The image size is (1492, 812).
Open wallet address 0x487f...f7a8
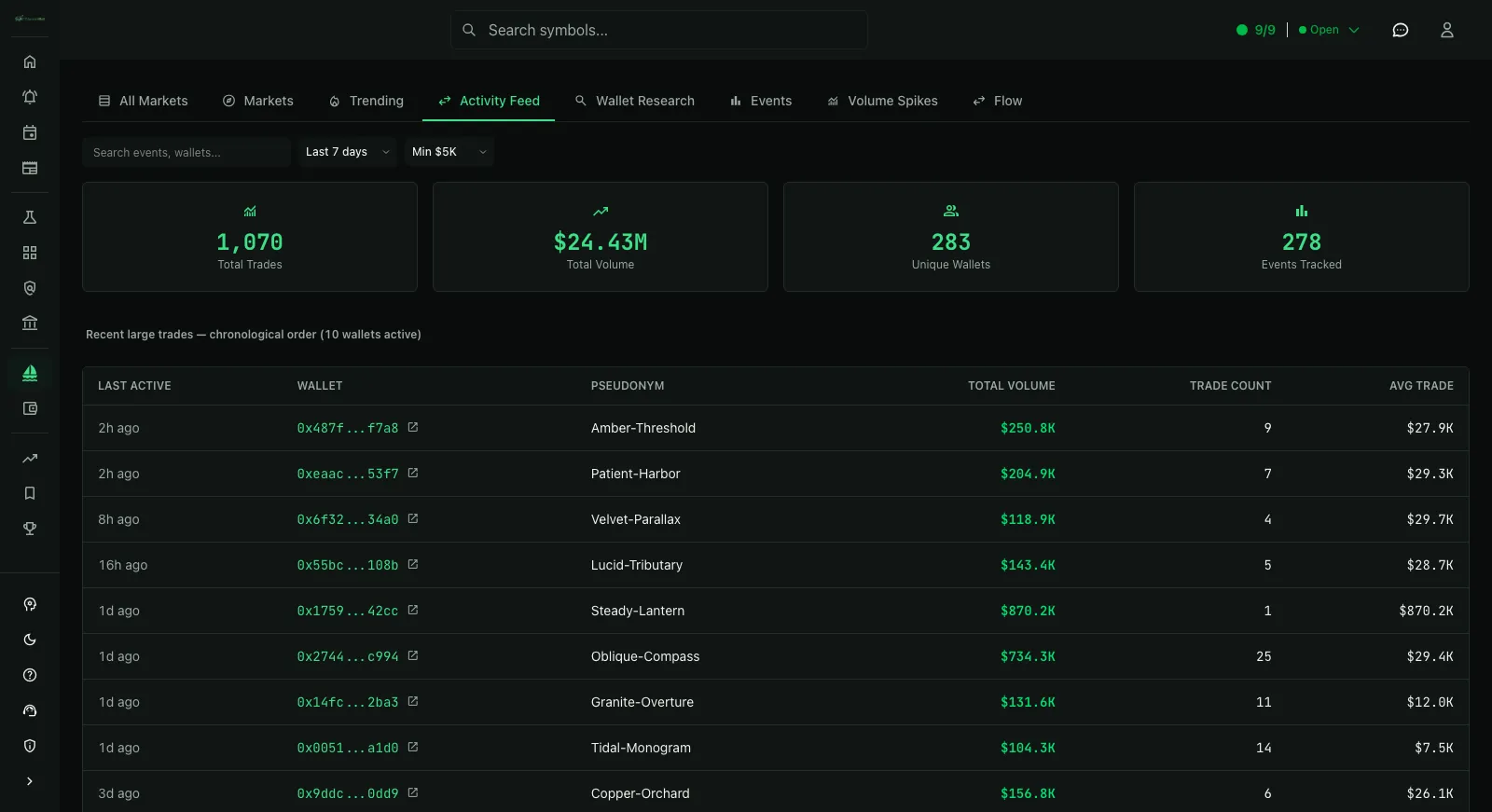[x=348, y=428]
